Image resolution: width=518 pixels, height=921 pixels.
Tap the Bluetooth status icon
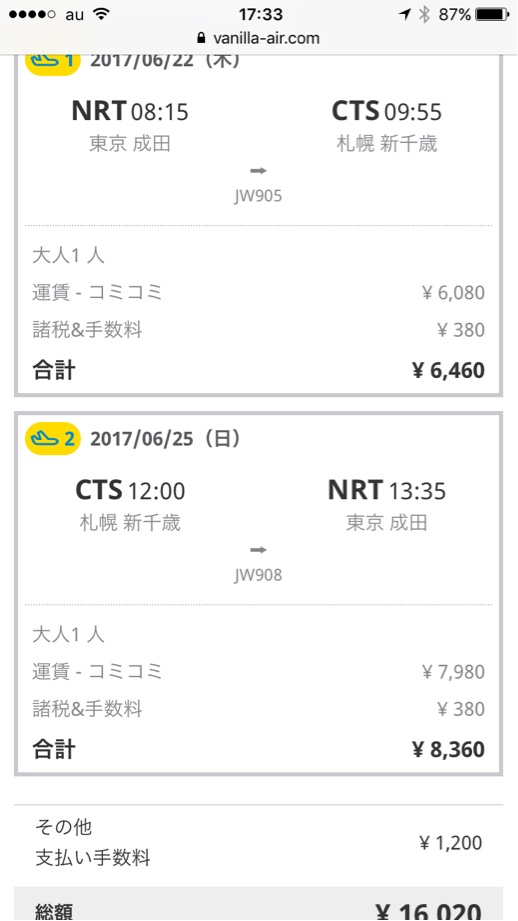click(x=424, y=15)
